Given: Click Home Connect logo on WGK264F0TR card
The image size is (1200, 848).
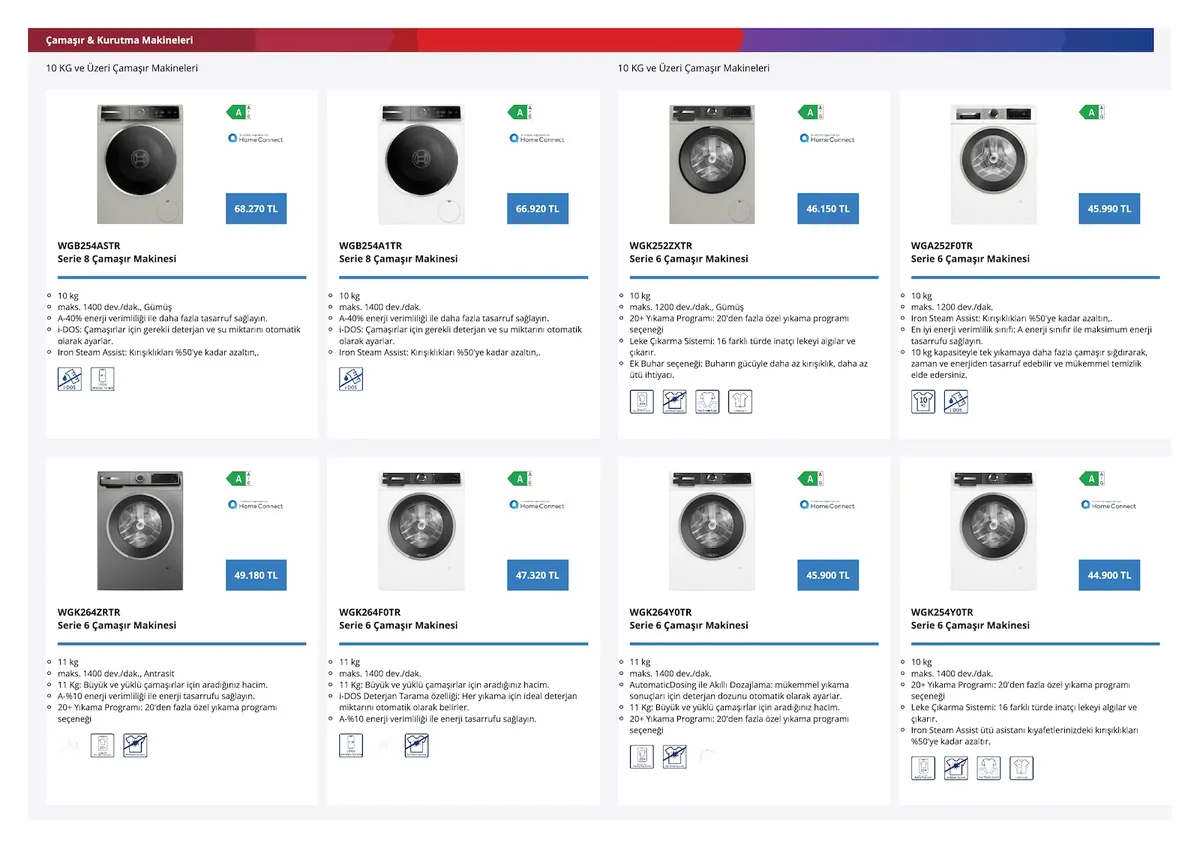Looking at the screenshot, I should [x=537, y=505].
